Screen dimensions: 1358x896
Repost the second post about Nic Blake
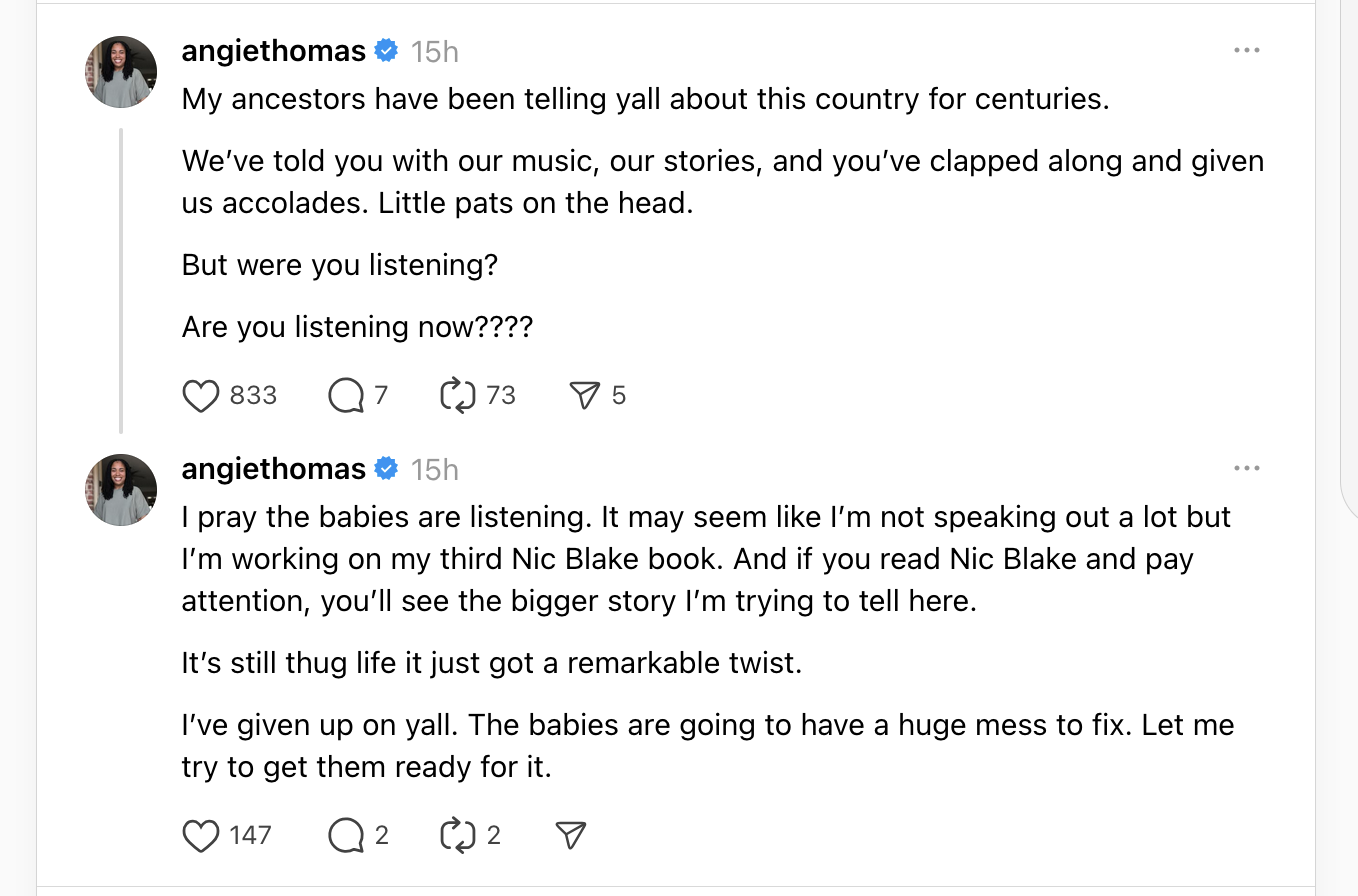click(x=458, y=835)
